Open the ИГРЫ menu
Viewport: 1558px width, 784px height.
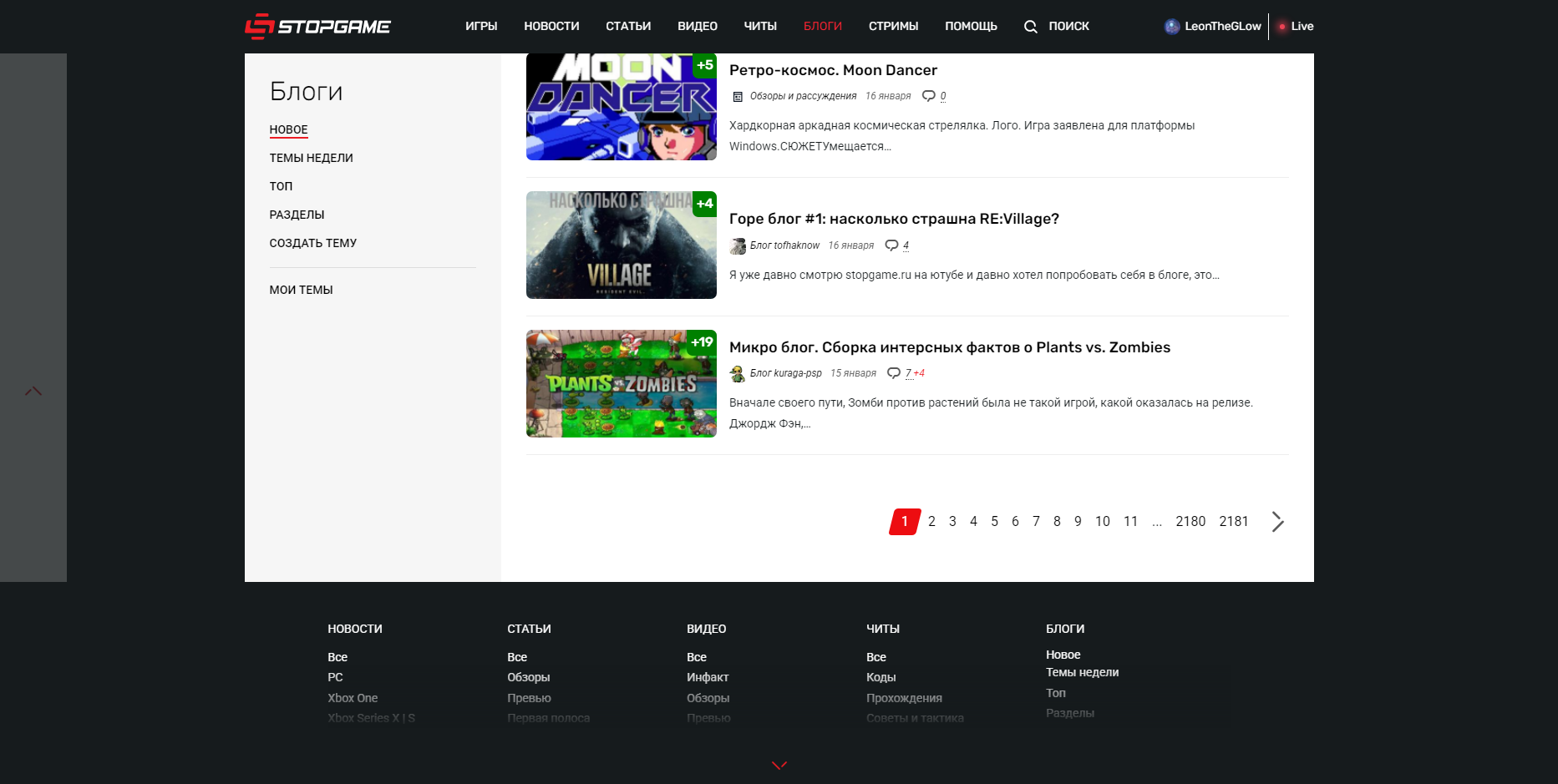click(x=481, y=27)
